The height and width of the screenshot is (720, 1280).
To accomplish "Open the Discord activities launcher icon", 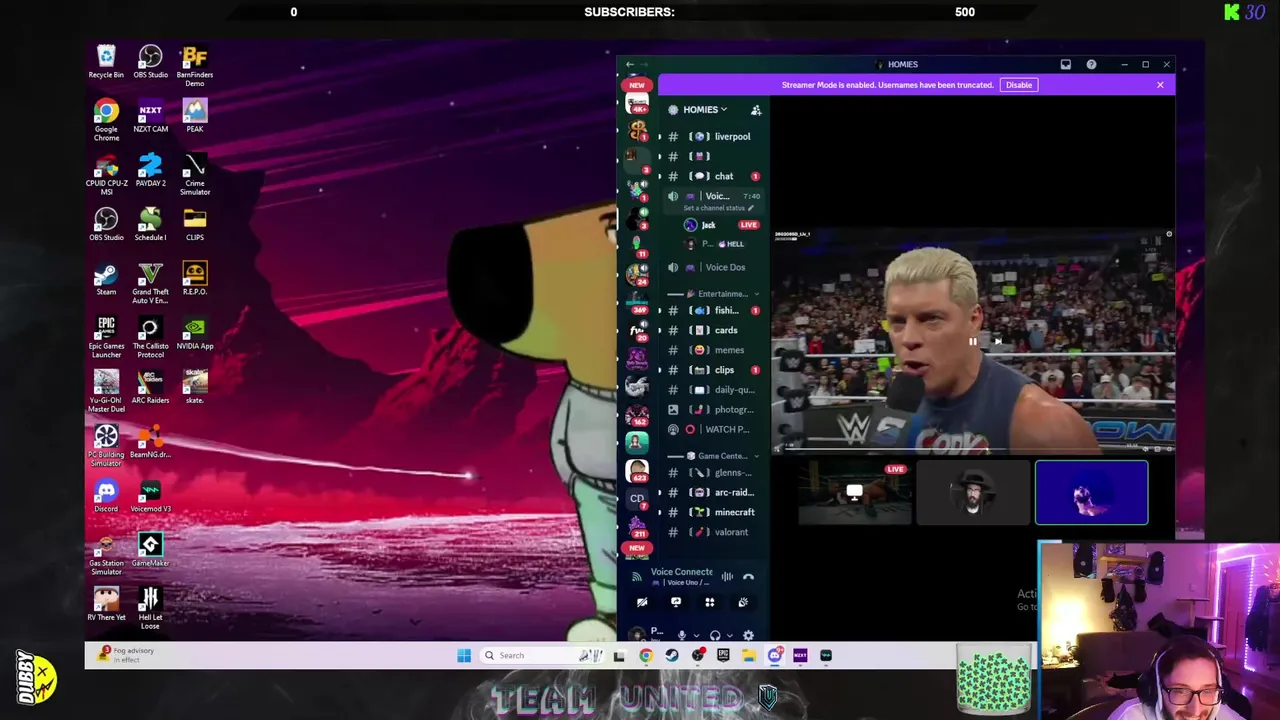I will (x=709, y=602).
